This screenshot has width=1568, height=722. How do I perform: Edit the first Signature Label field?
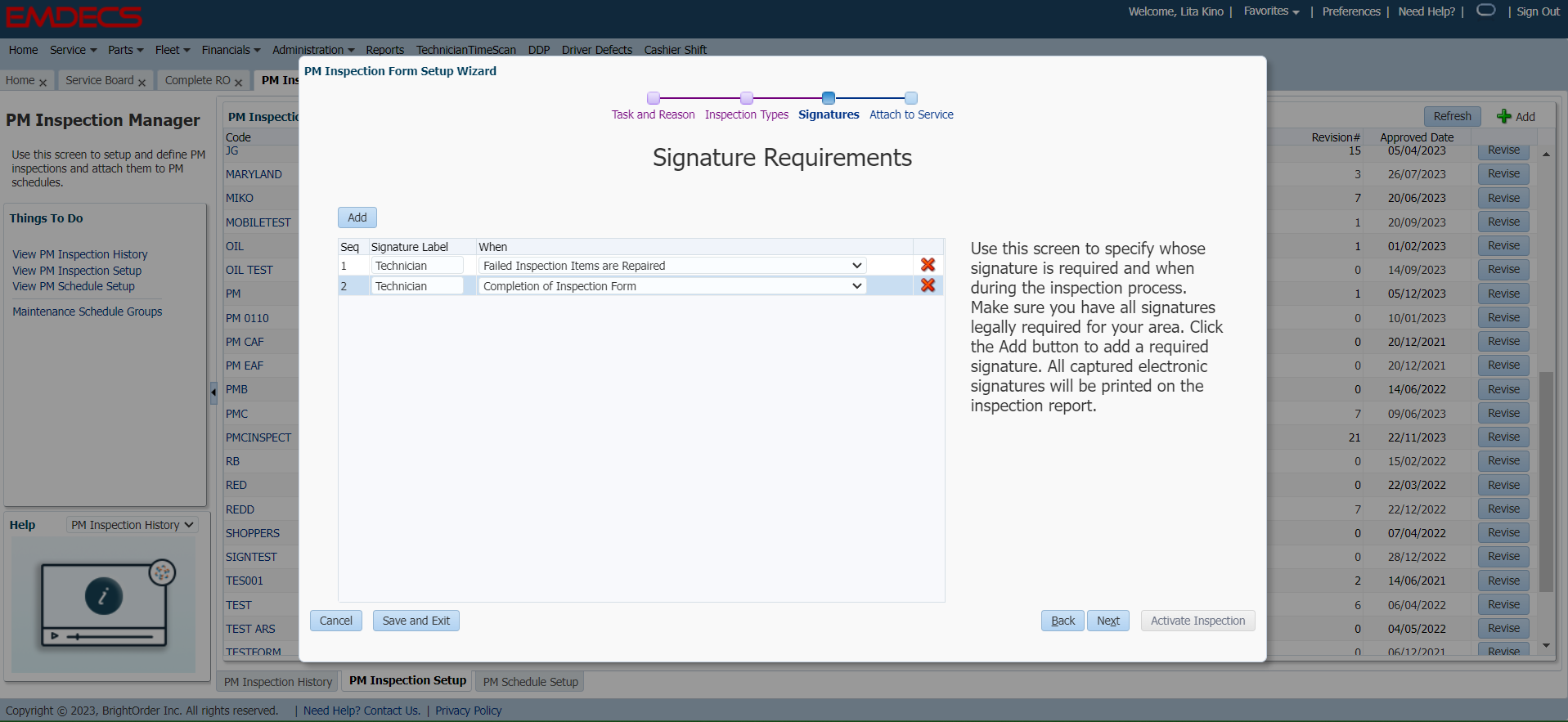pos(417,266)
